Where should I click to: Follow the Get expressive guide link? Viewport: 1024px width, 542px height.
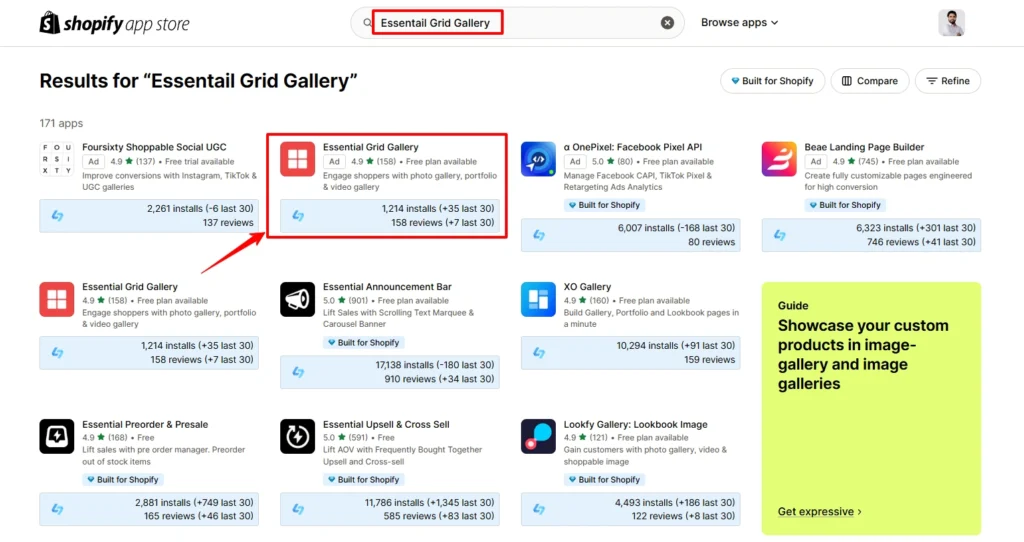(x=819, y=511)
